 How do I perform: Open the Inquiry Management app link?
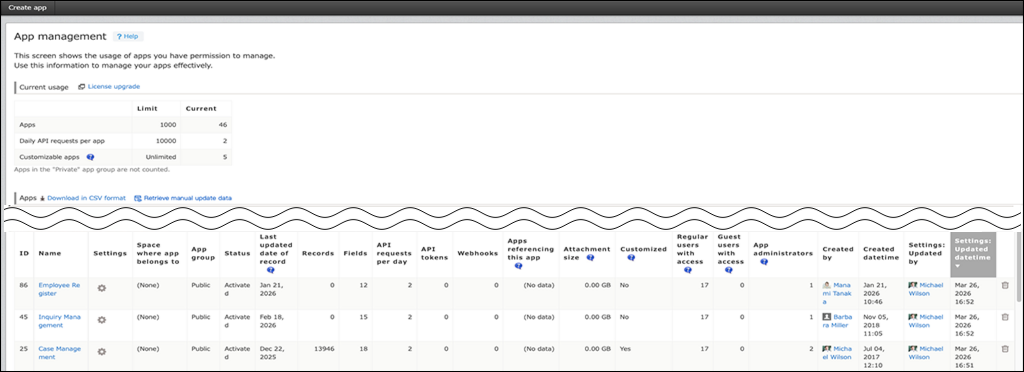59,320
